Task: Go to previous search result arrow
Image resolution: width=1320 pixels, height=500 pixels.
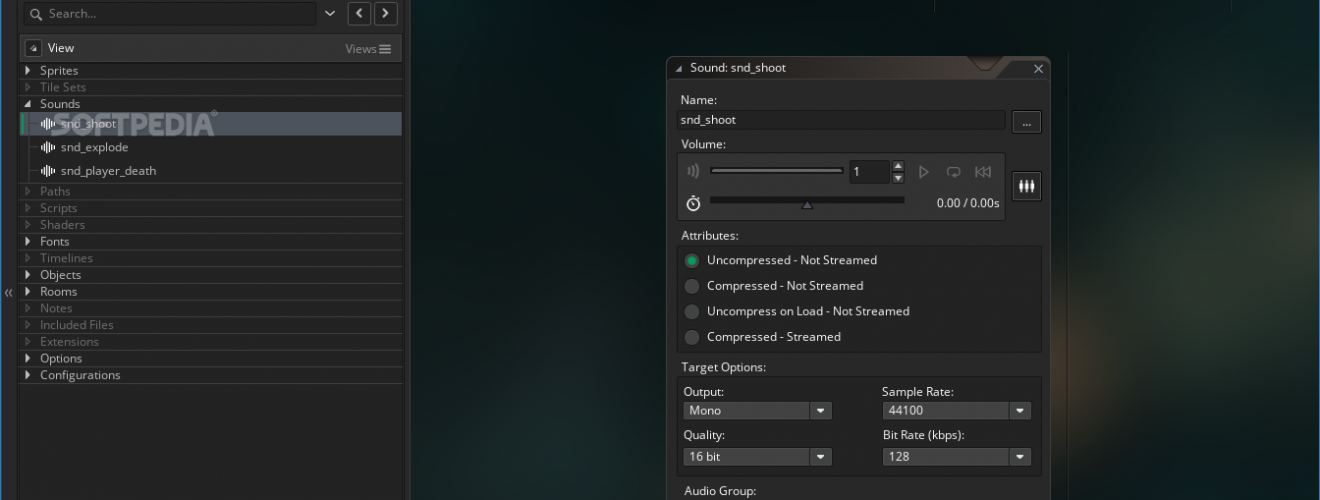Action: [359, 14]
